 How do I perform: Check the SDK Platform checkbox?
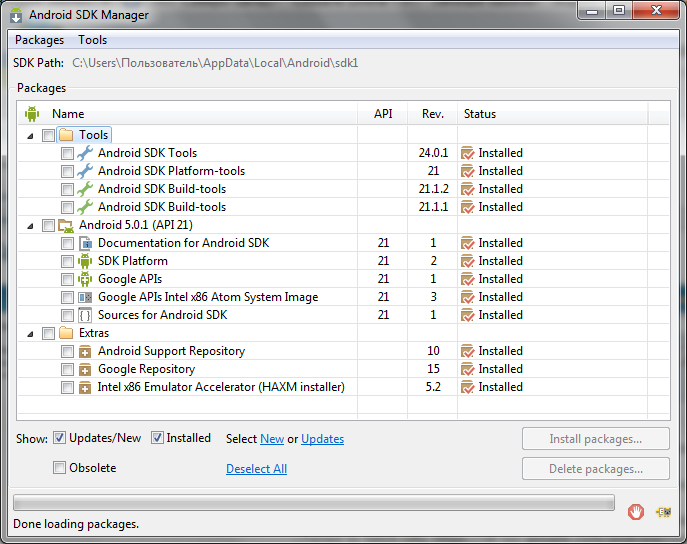tap(67, 261)
